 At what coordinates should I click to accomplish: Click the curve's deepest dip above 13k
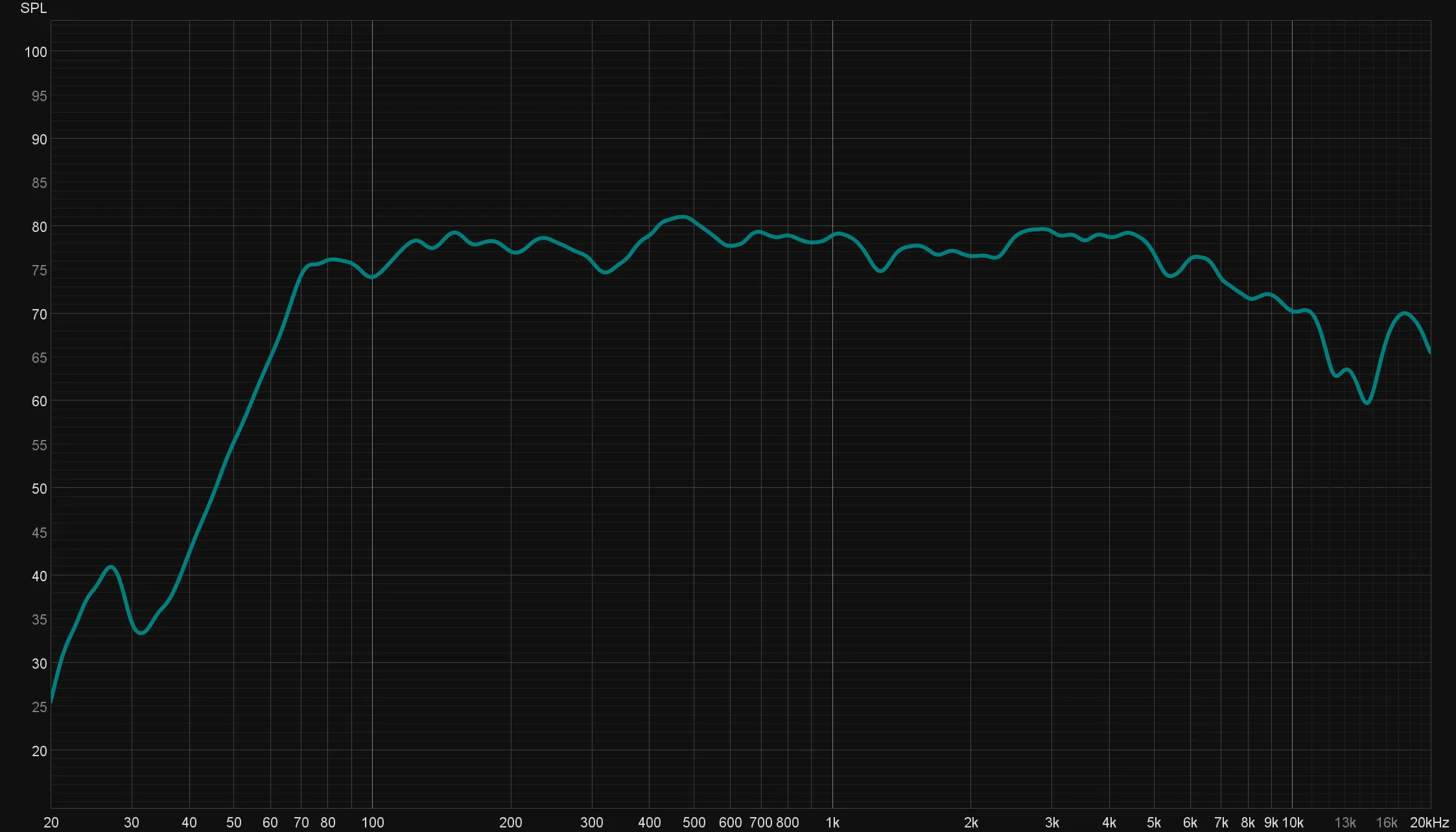pos(1367,403)
